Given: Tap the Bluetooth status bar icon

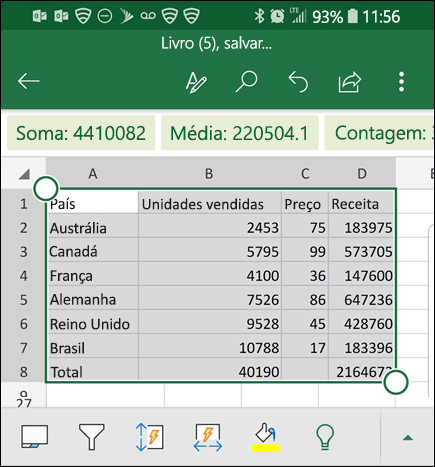Looking at the screenshot, I should pyautogui.click(x=259, y=16).
